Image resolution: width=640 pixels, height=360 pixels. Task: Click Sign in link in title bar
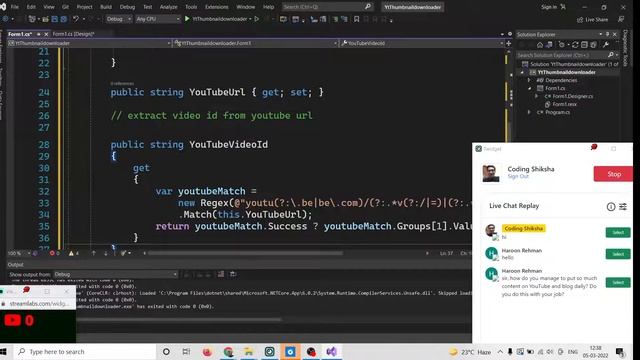[549, 7]
